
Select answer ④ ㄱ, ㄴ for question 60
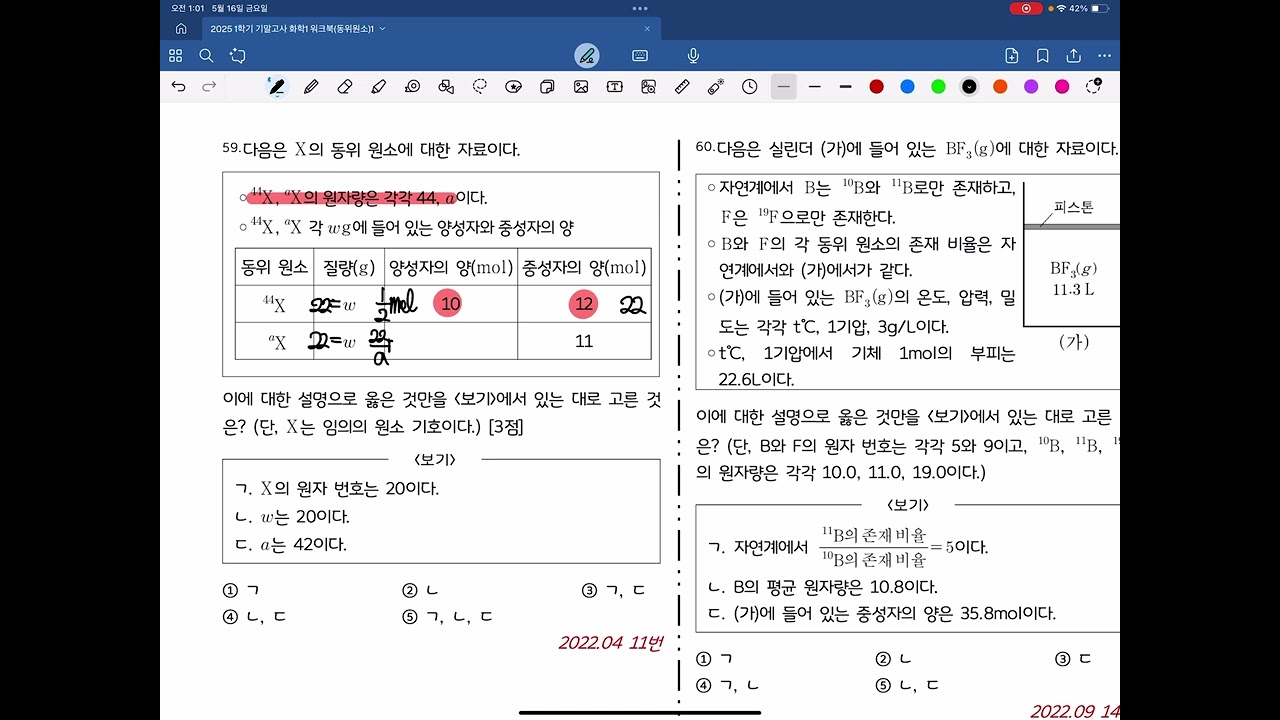tap(728, 685)
